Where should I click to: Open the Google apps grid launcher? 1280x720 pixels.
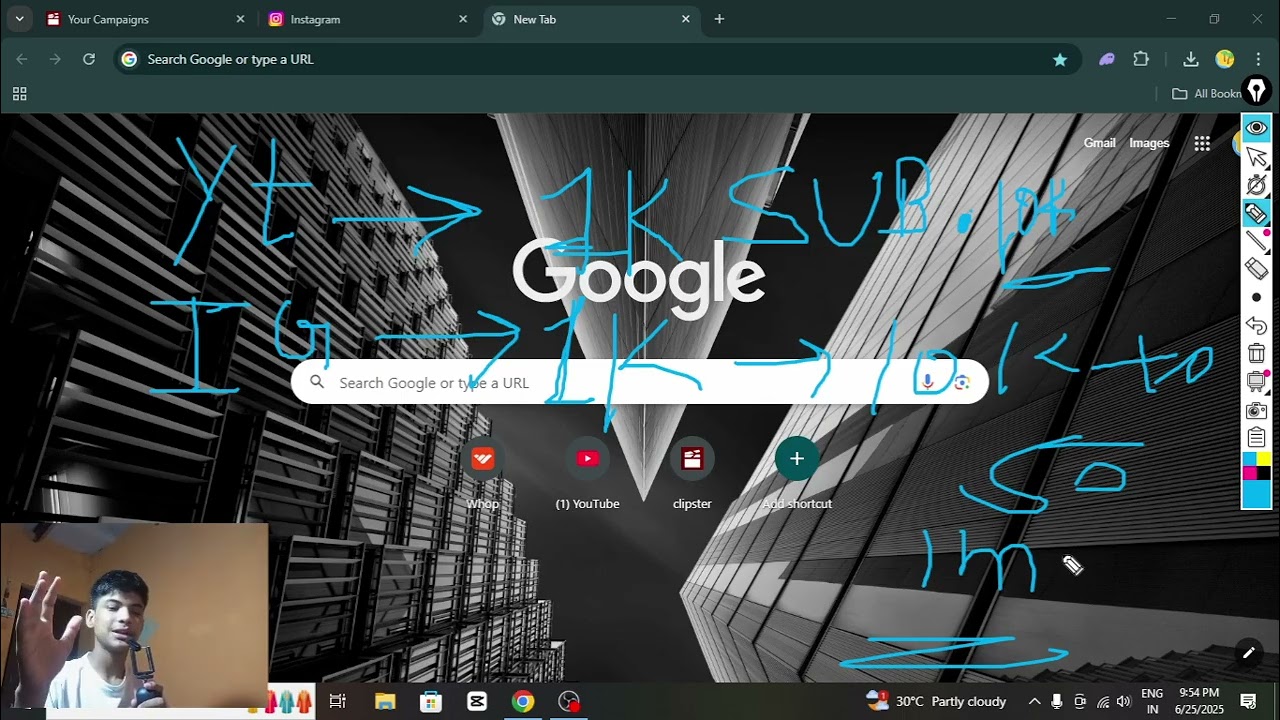coord(1202,143)
